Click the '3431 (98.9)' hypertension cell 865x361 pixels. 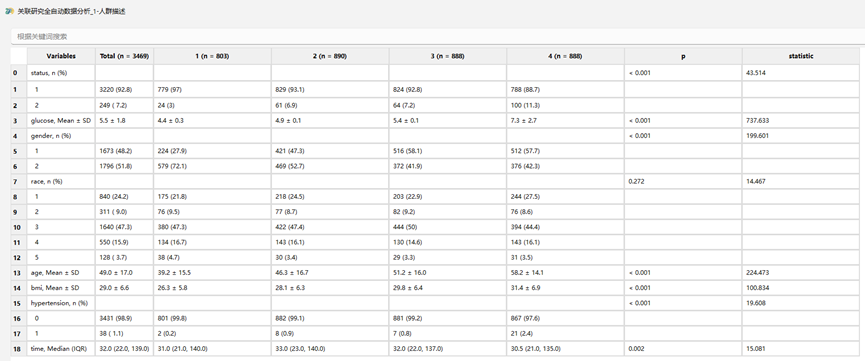[124, 318]
